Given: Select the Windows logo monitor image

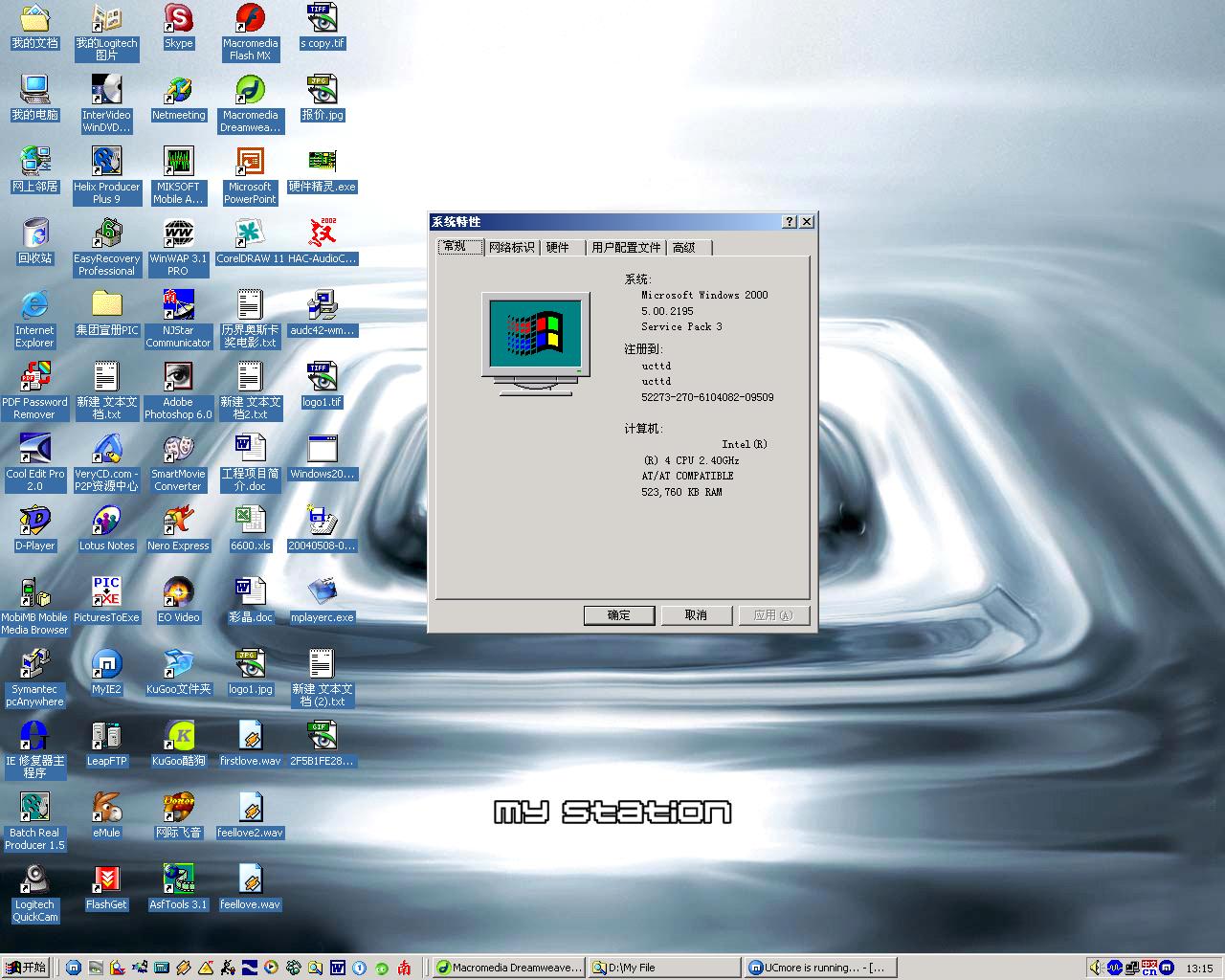Looking at the screenshot, I should pyautogui.click(x=535, y=344).
